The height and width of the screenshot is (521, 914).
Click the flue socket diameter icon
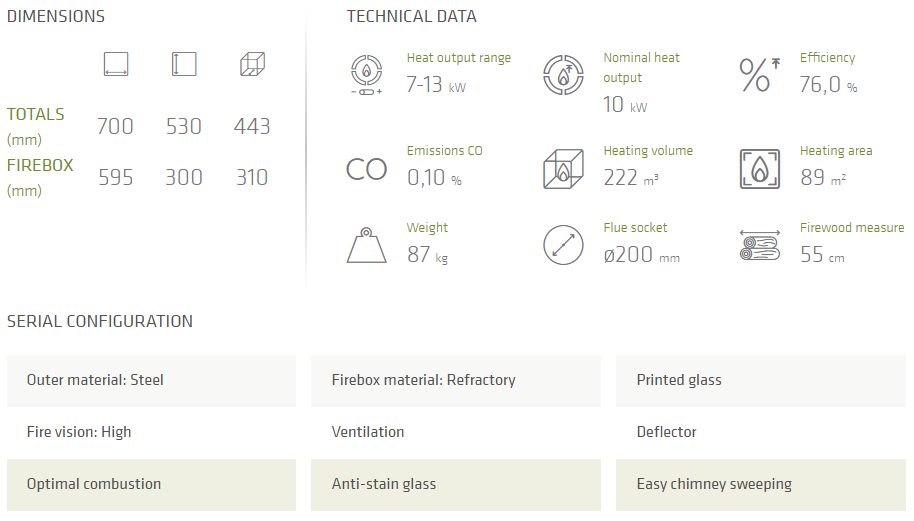pos(562,245)
